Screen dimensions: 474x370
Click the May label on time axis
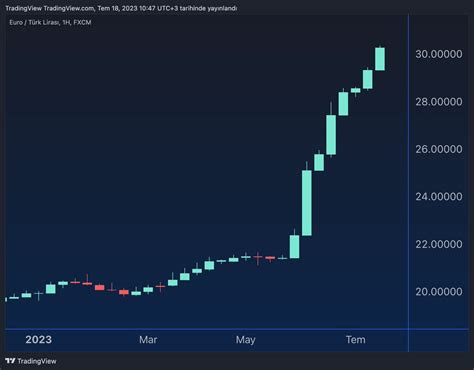246,340
